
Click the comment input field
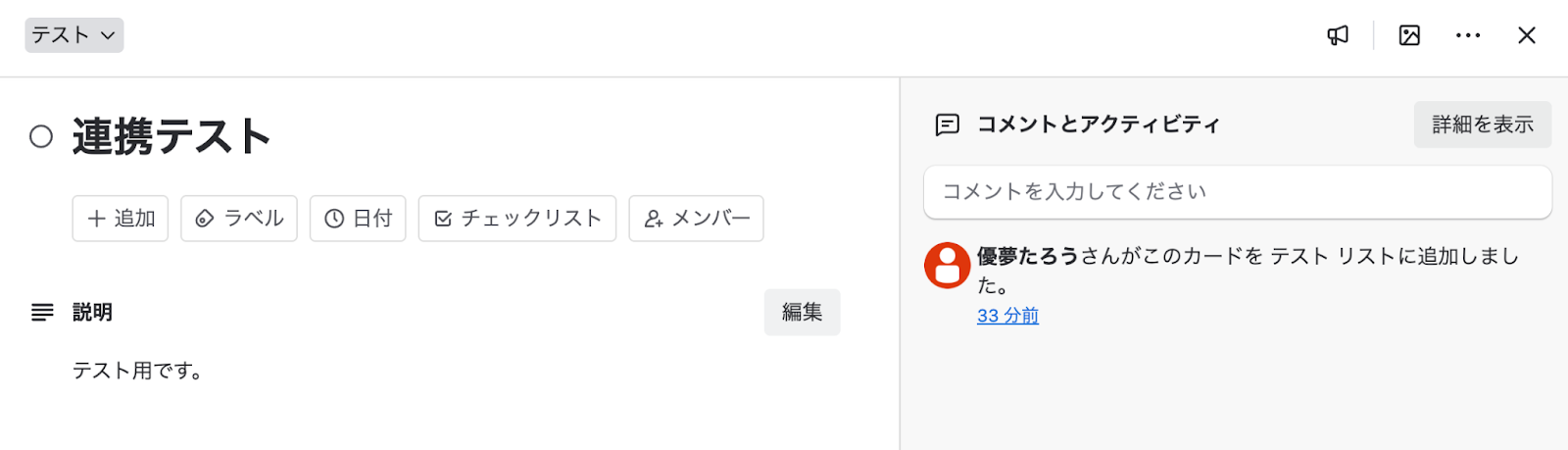[x=1237, y=191]
